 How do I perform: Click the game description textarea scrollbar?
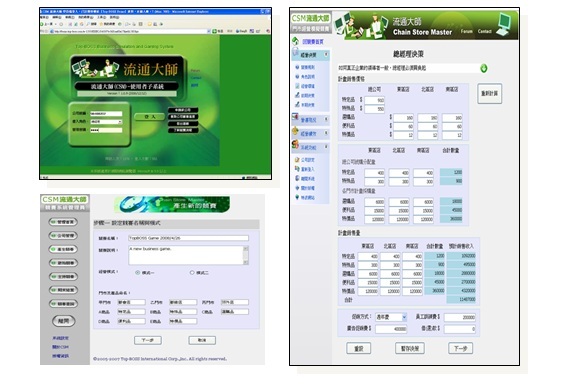(246, 255)
